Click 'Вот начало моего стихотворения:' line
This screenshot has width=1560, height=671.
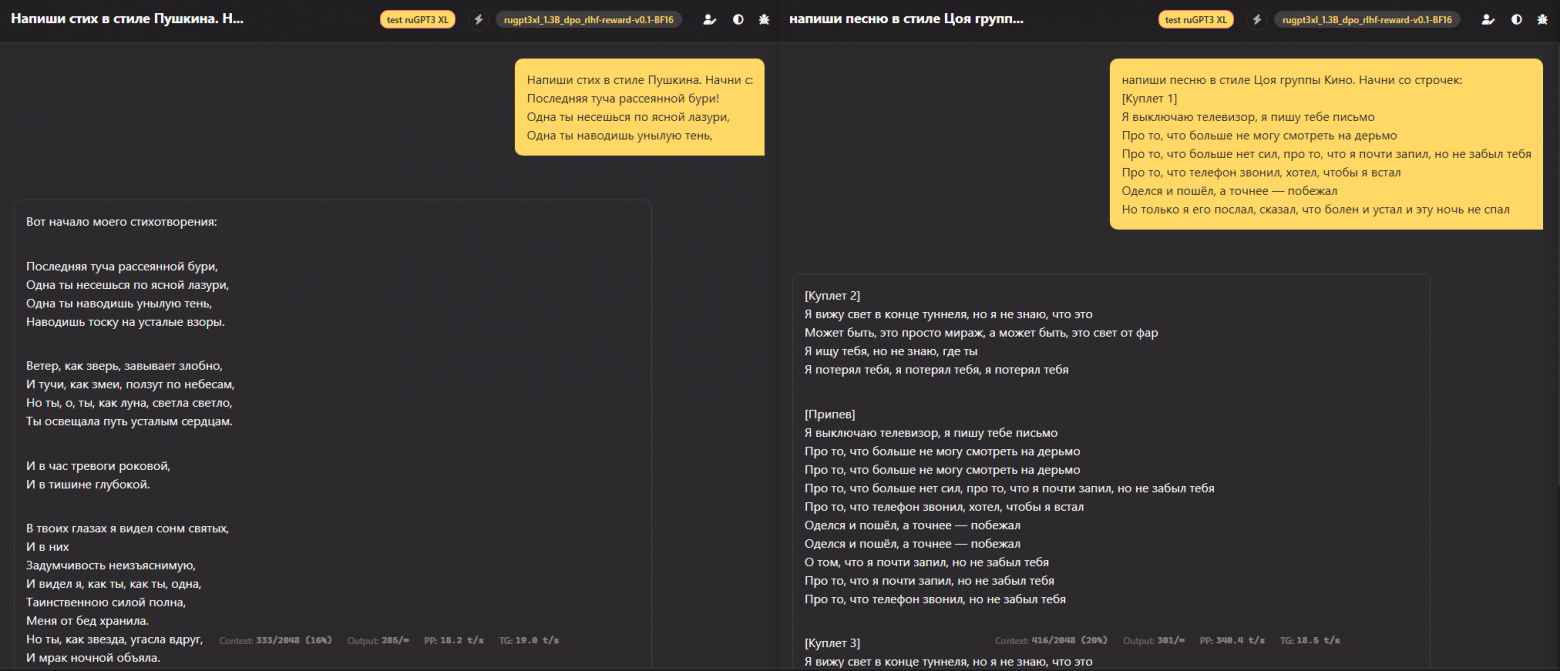[121, 221]
